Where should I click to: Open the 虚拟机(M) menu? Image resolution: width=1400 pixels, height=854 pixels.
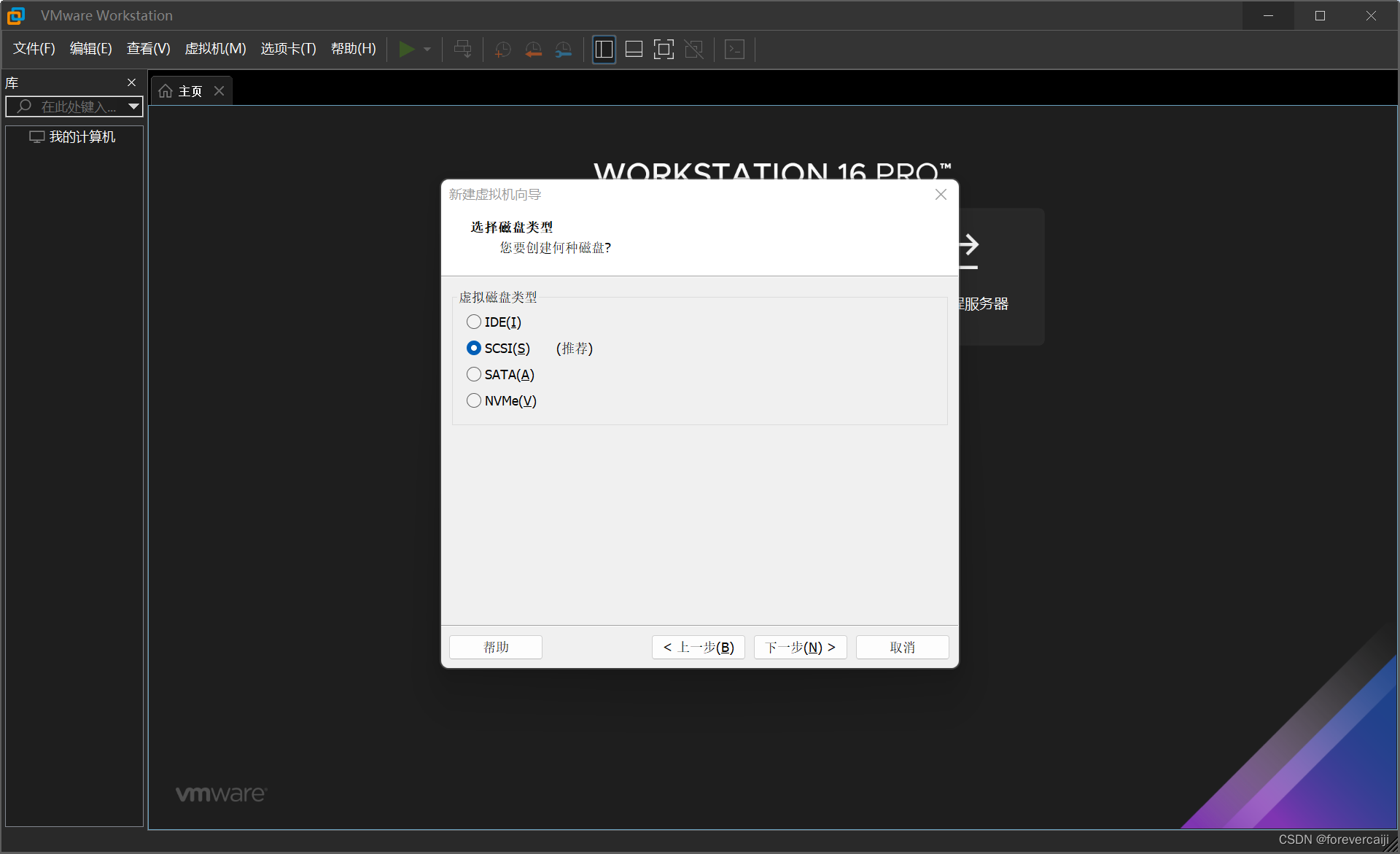tap(215, 49)
